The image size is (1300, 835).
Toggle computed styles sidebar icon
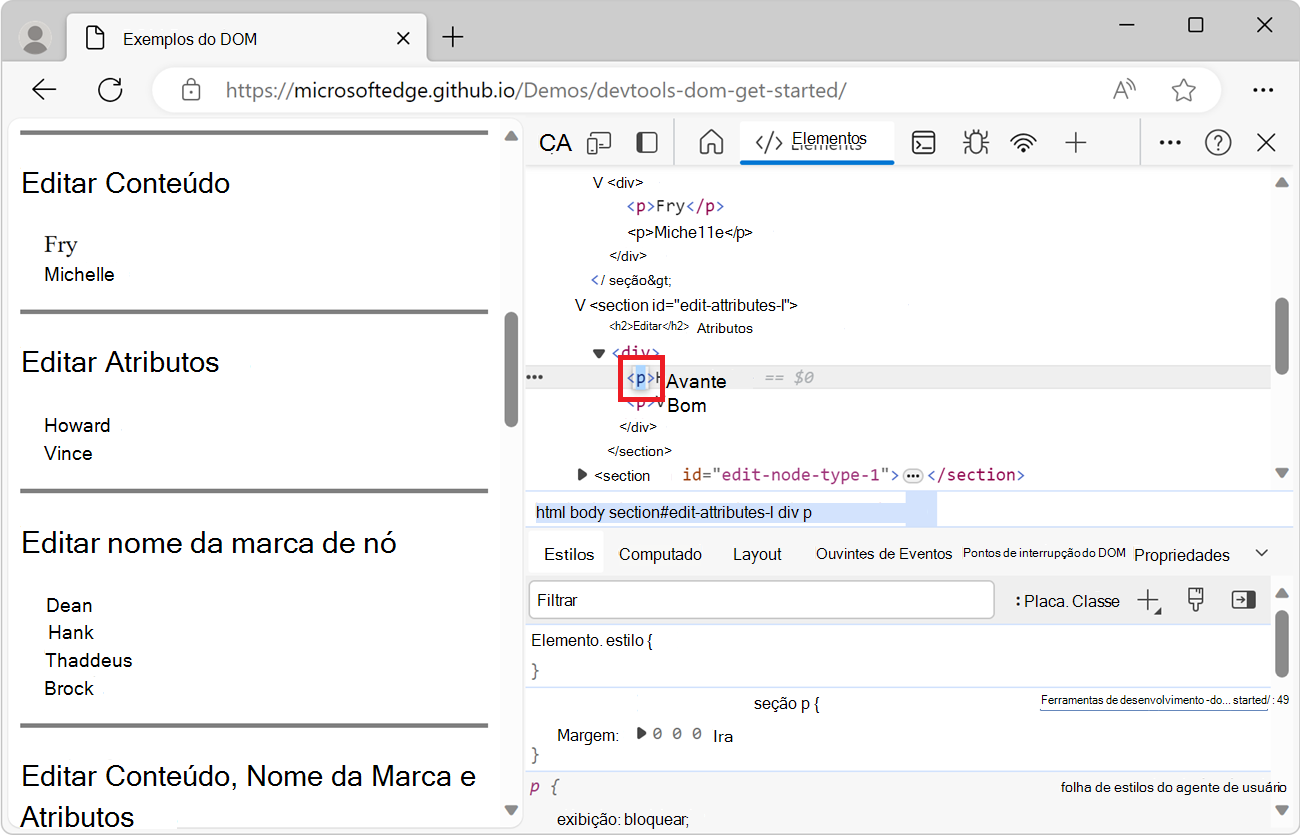pyautogui.click(x=1243, y=600)
